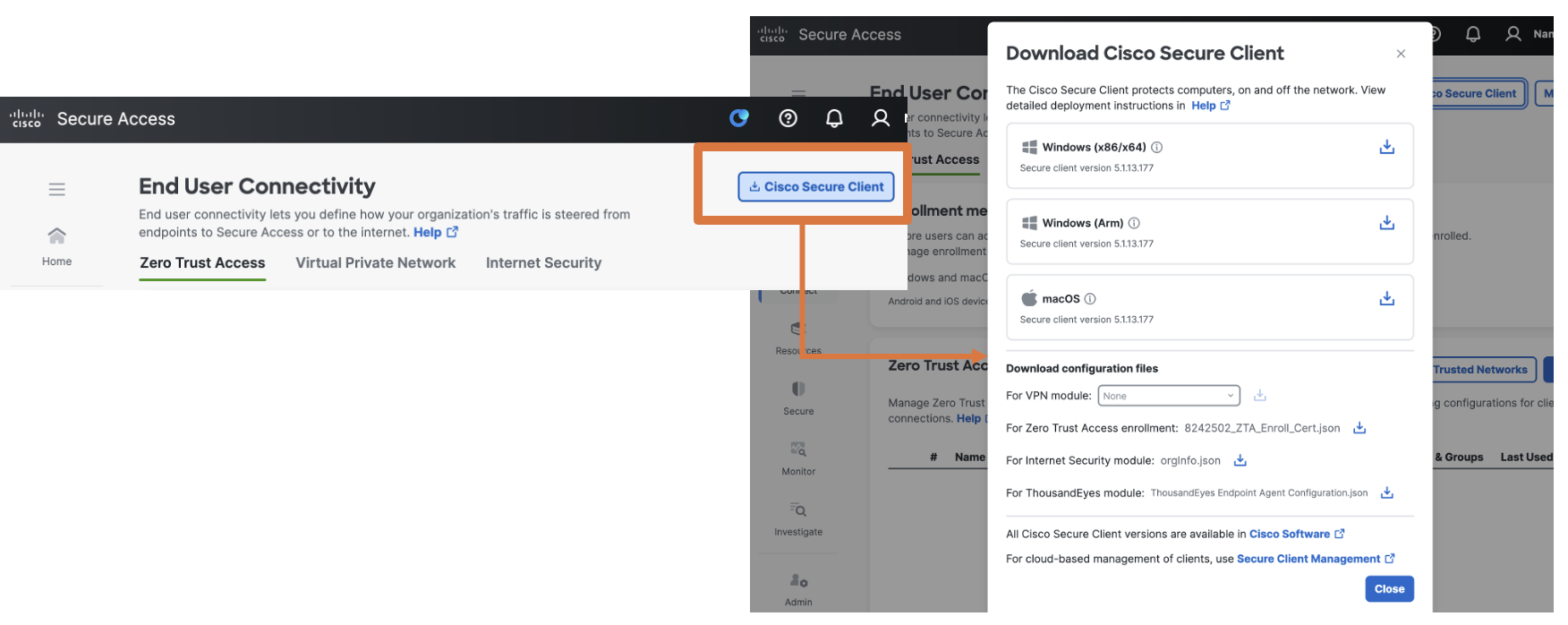Viewport: 1568px width, 625px height.
Task: Click Trusted Networks button behind dialog
Action: point(1484,370)
